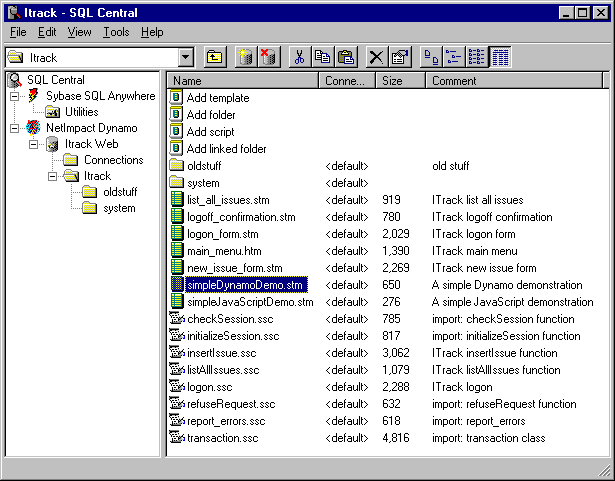615x481 pixels.
Task: Switch to Small Icons view
Action: (454, 57)
